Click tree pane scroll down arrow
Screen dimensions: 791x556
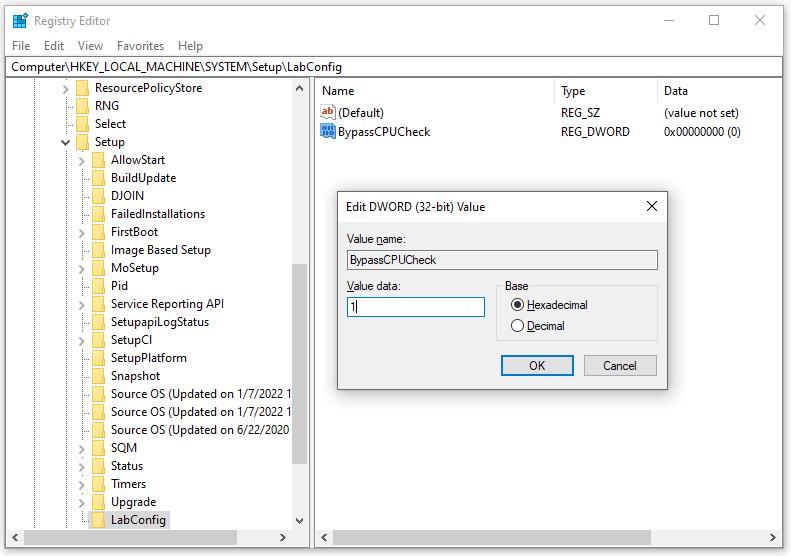300,521
